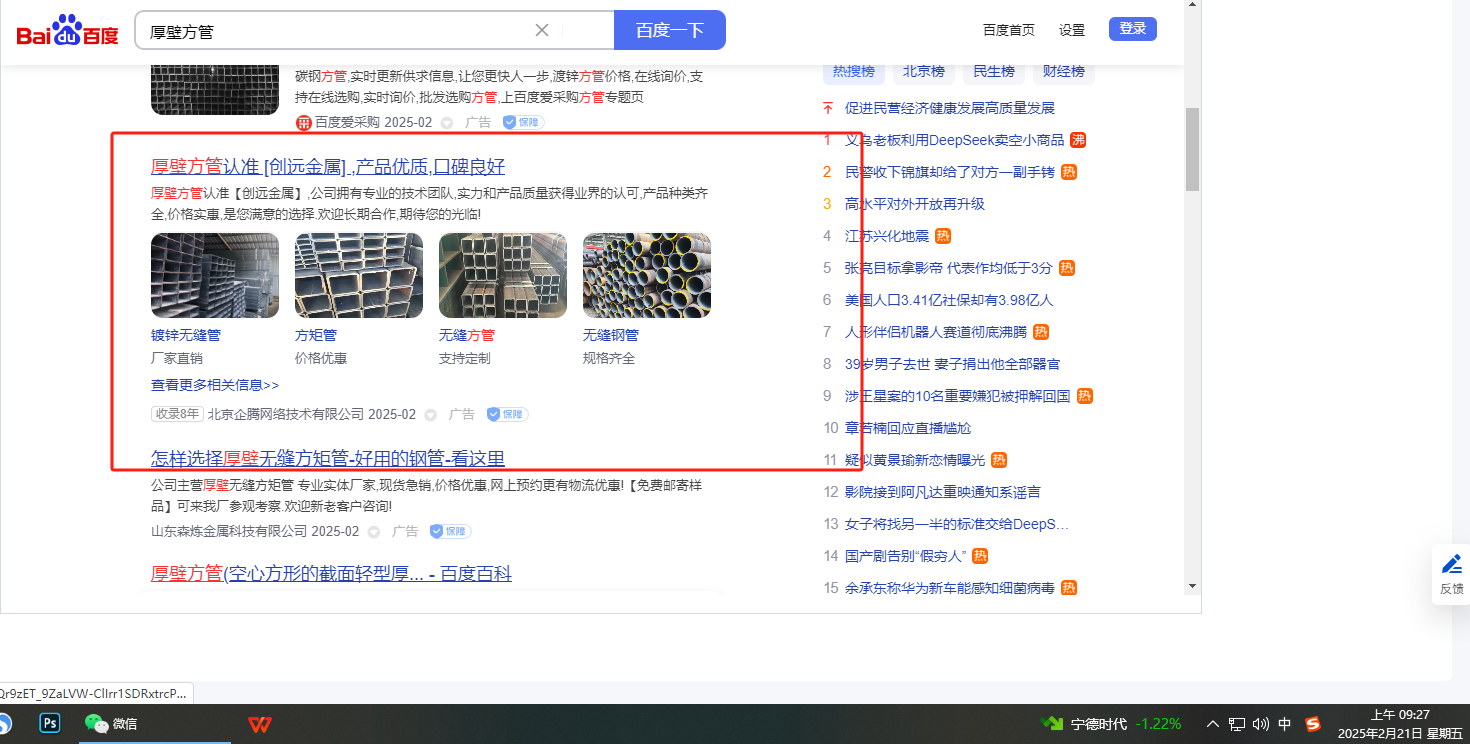The image size is (1470, 744).
Task: Switch to the 财经榜 tab
Action: [1064, 72]
